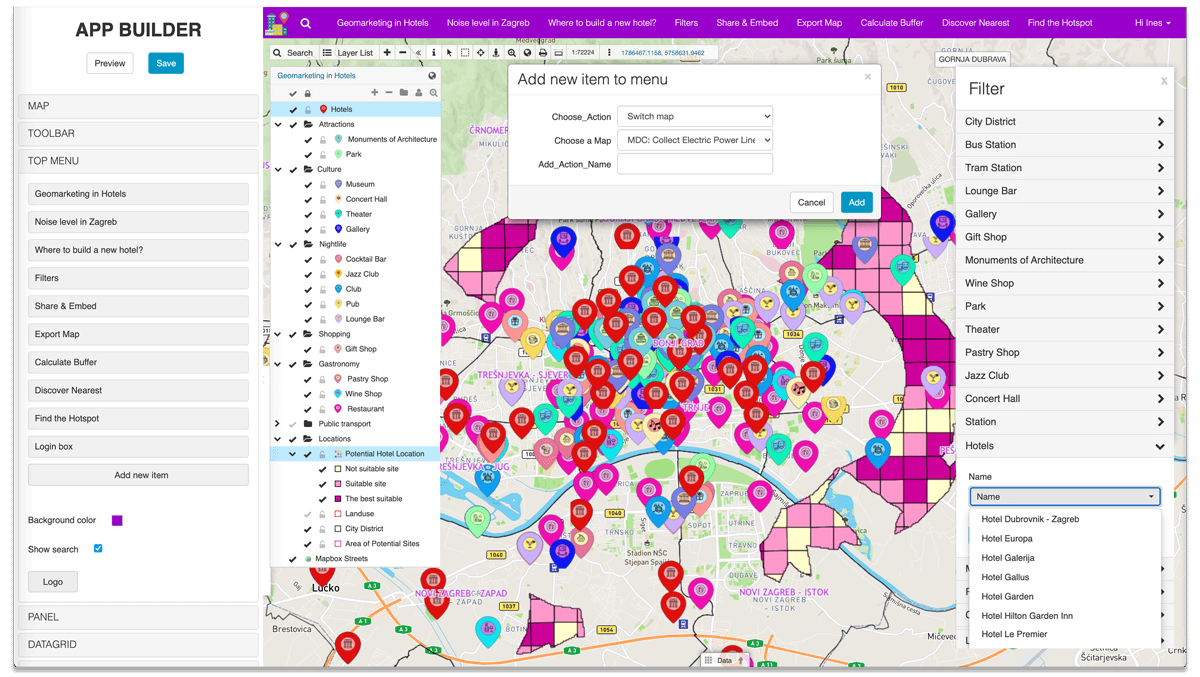
Task: Toggle visibility checkmark of Museum layer
Action: (x=308, y=184)
